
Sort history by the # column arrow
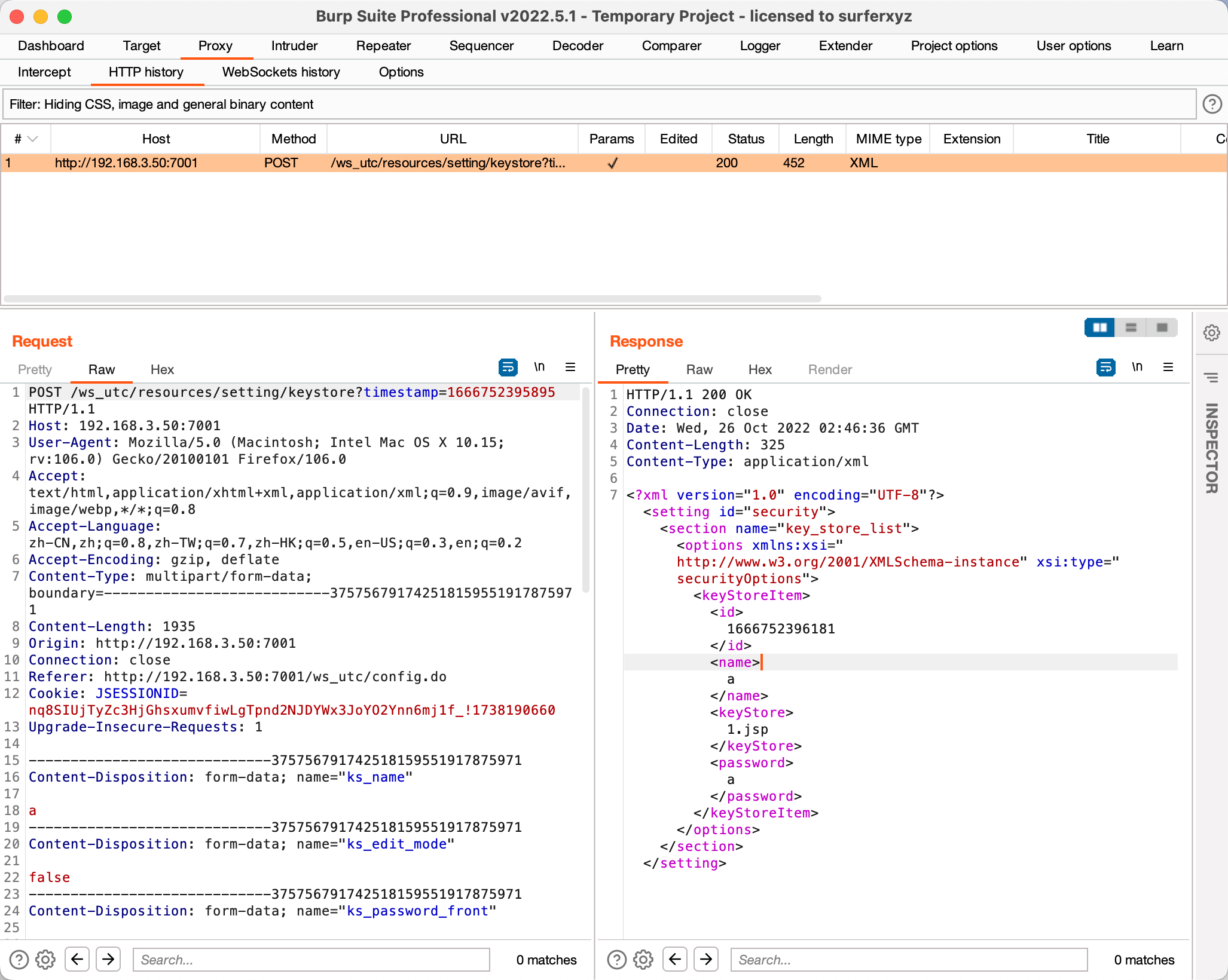click(x=33, y=139)
